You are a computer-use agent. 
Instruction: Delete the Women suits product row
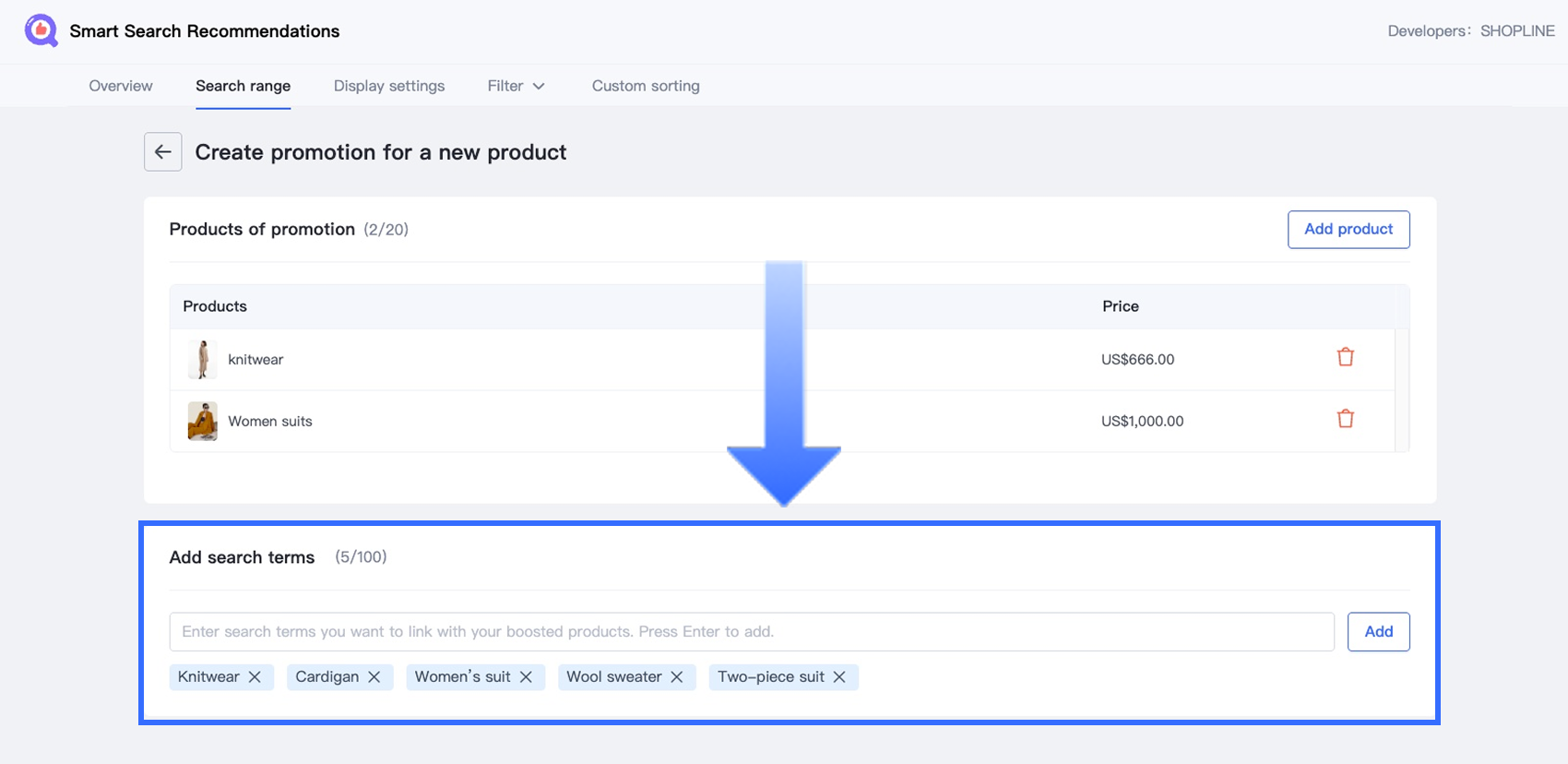tap(1346, 419)
